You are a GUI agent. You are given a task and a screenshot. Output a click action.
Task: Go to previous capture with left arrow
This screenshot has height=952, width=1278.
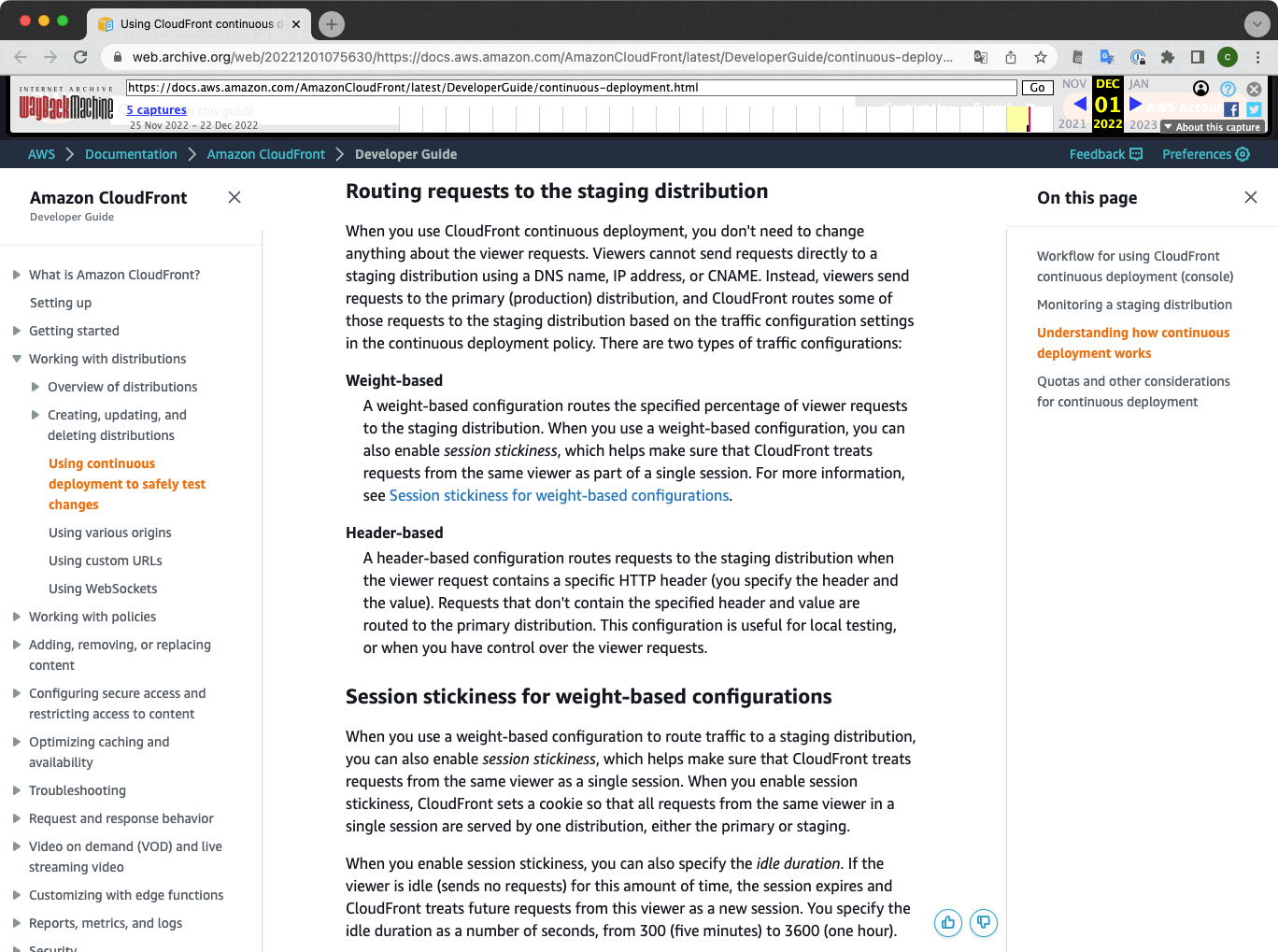[1080, 104]
